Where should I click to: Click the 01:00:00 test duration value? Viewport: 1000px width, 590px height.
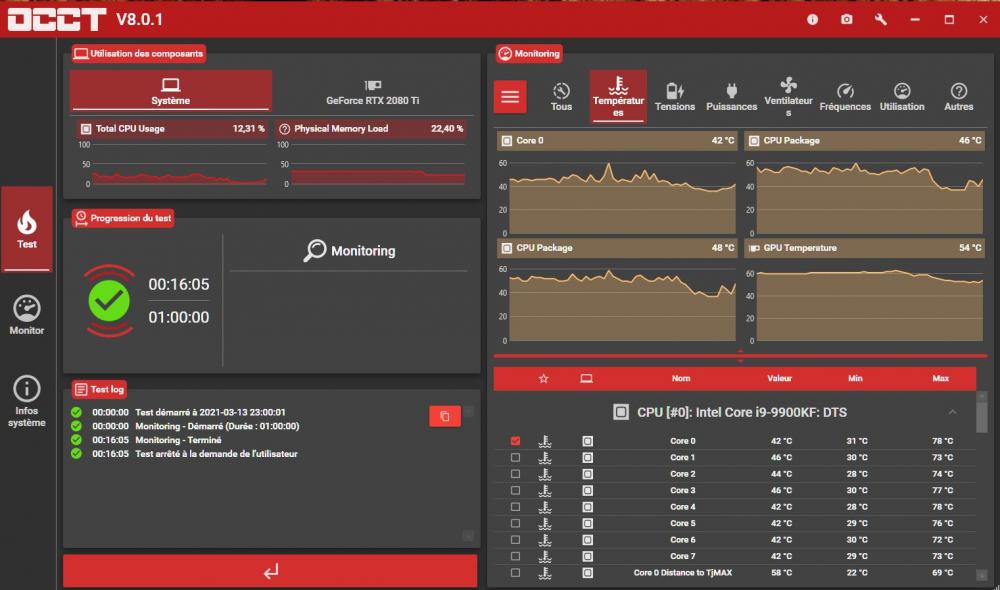[179, 317]
